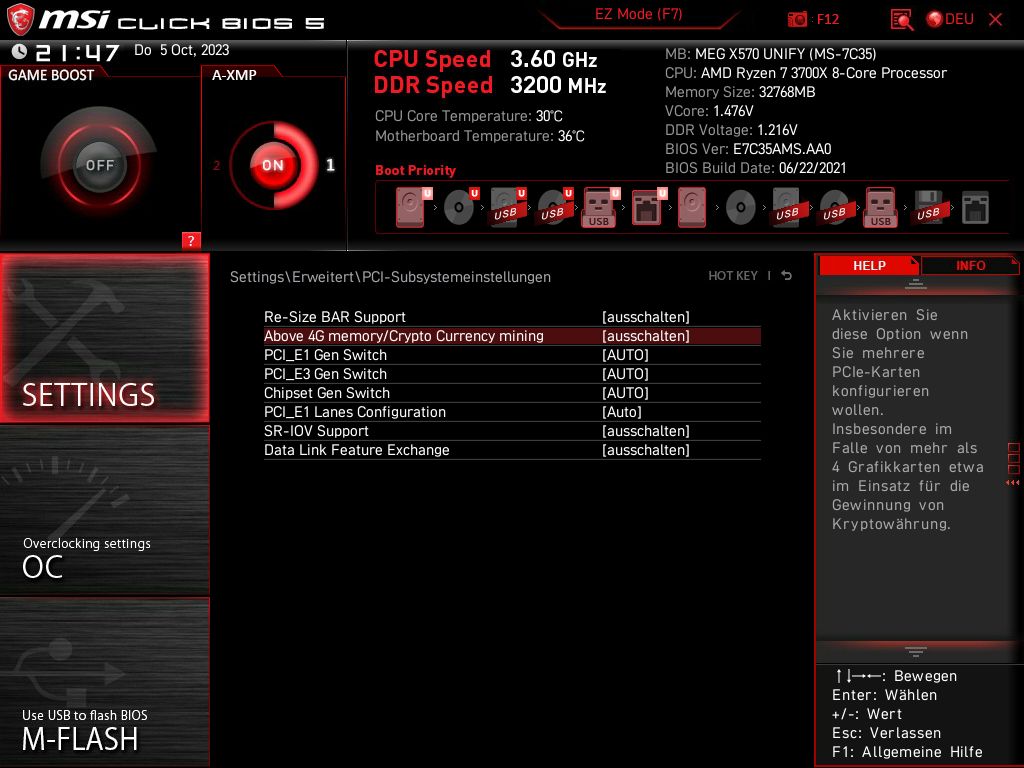Toggle the GAME BOOST knob currently OFF
The height and width of the screenshot is (768, 1024).
[99, 165]
